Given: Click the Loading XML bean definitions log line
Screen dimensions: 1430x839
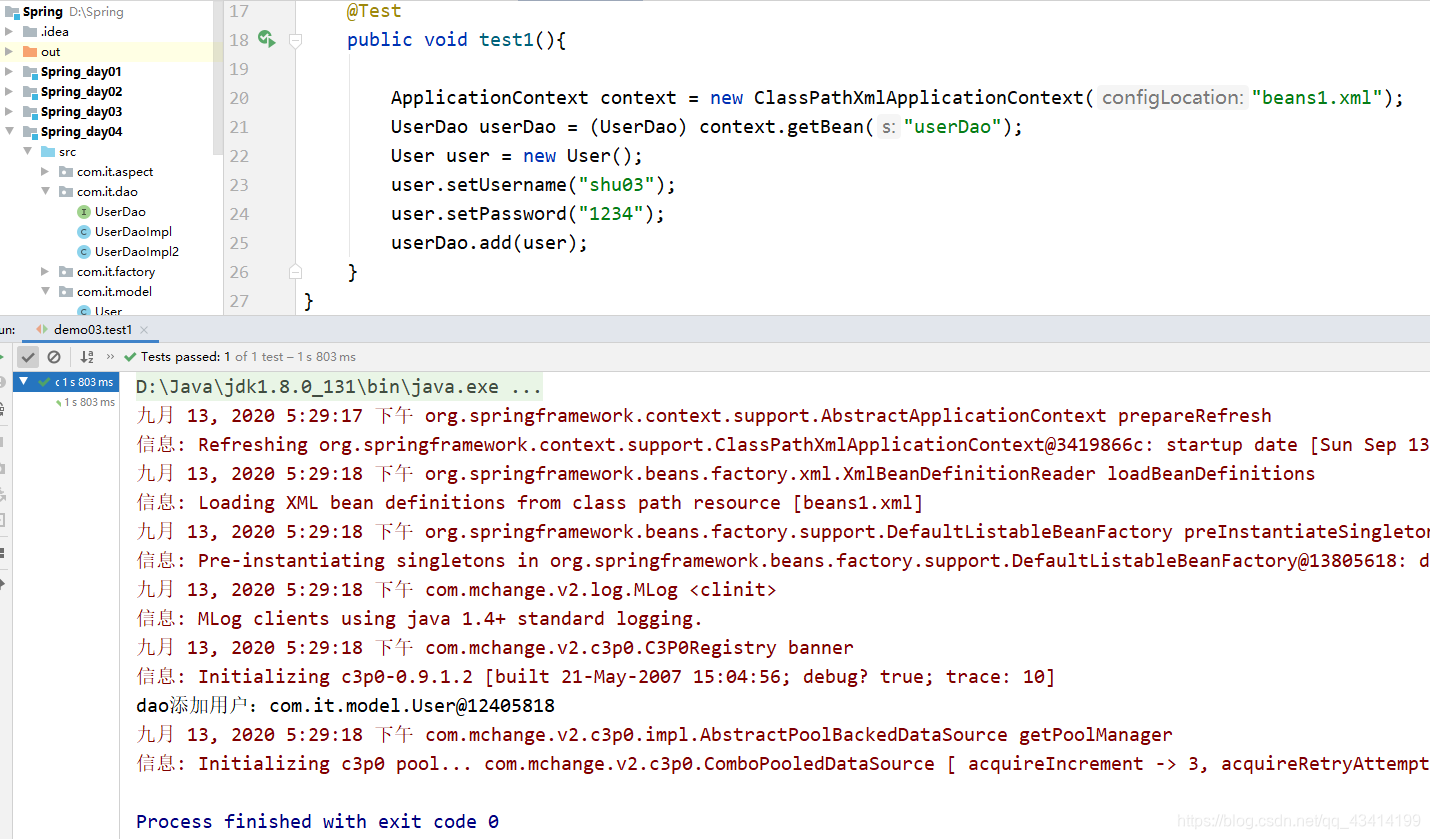Looking at the screenshot, I should (x=530, y=502).
